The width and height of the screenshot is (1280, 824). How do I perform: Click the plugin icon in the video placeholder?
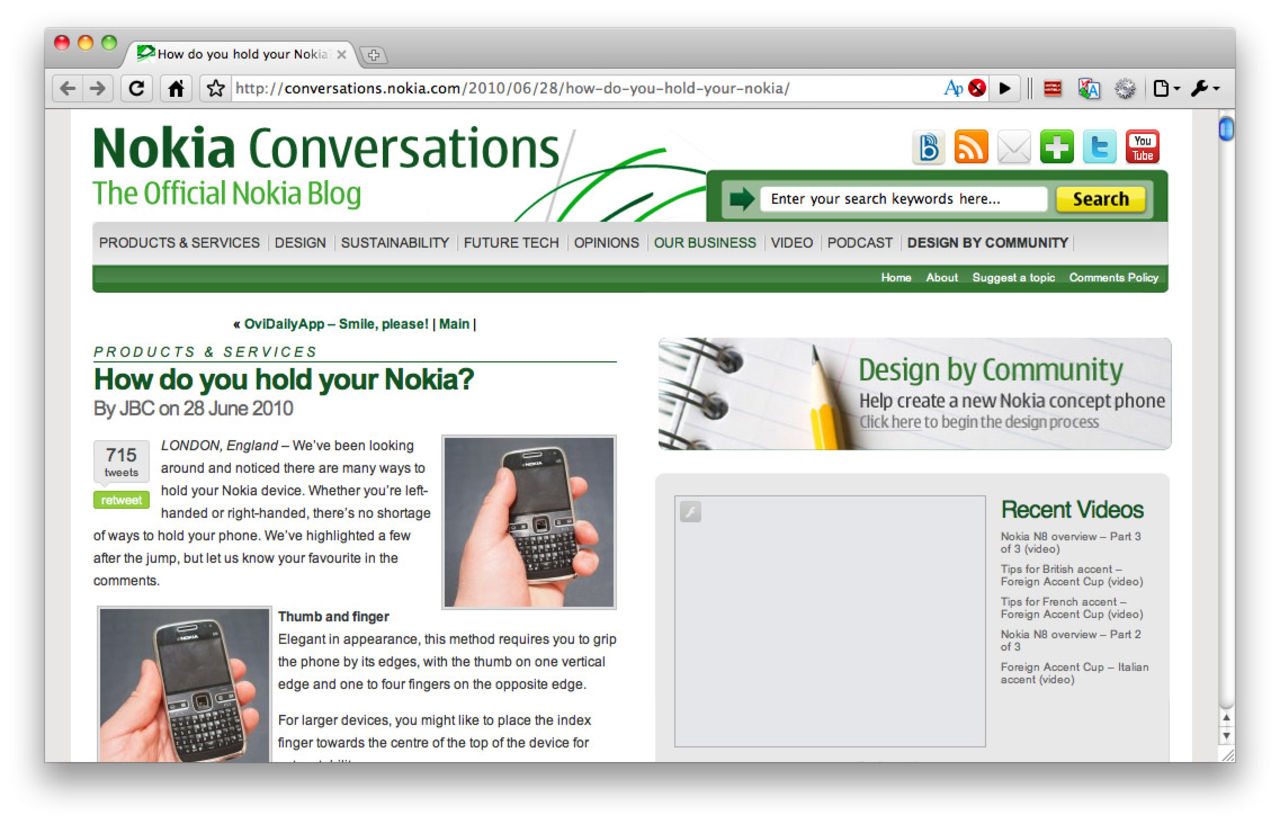(690, 512)
